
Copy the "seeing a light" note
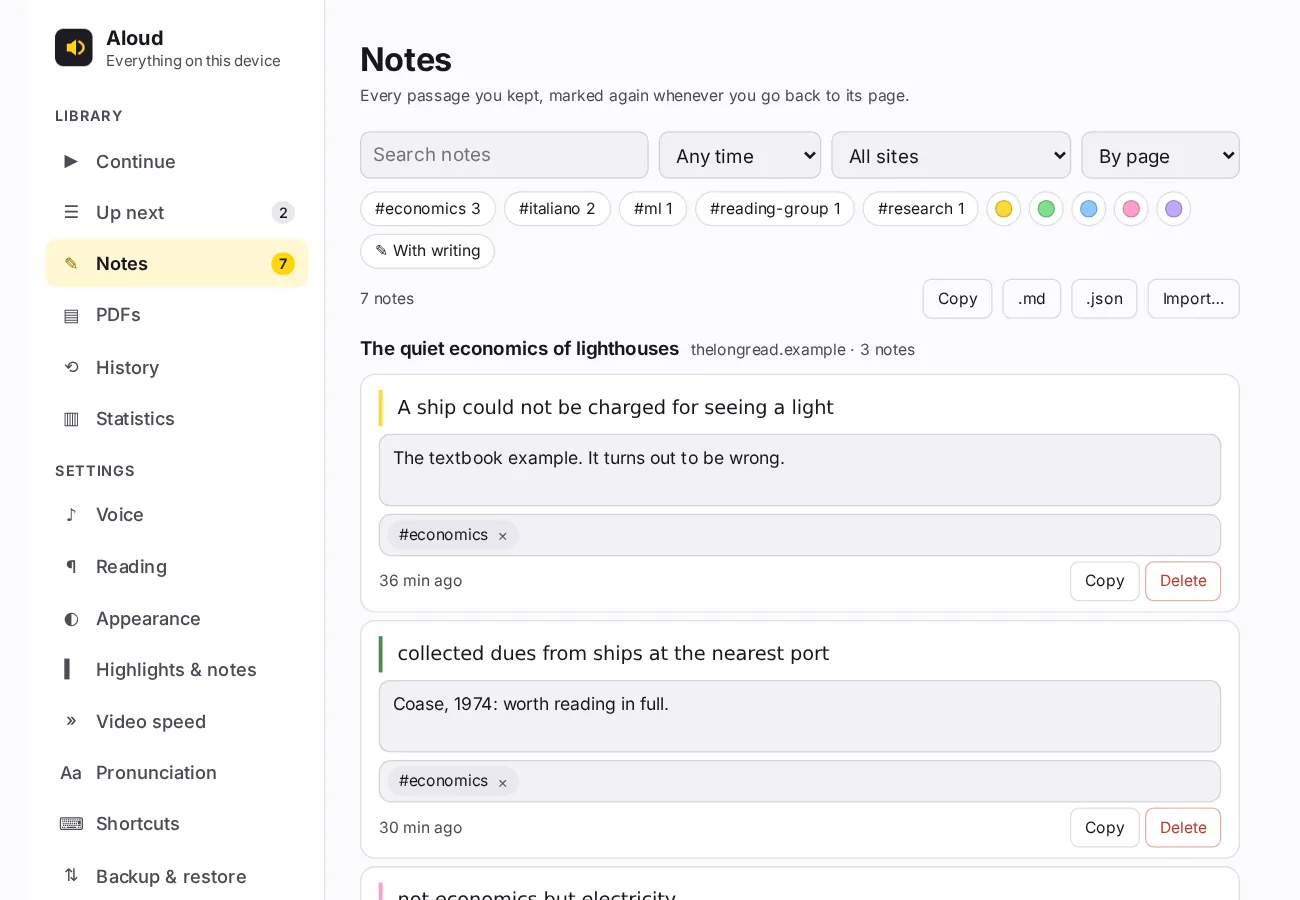click(x=1105, y=581)
